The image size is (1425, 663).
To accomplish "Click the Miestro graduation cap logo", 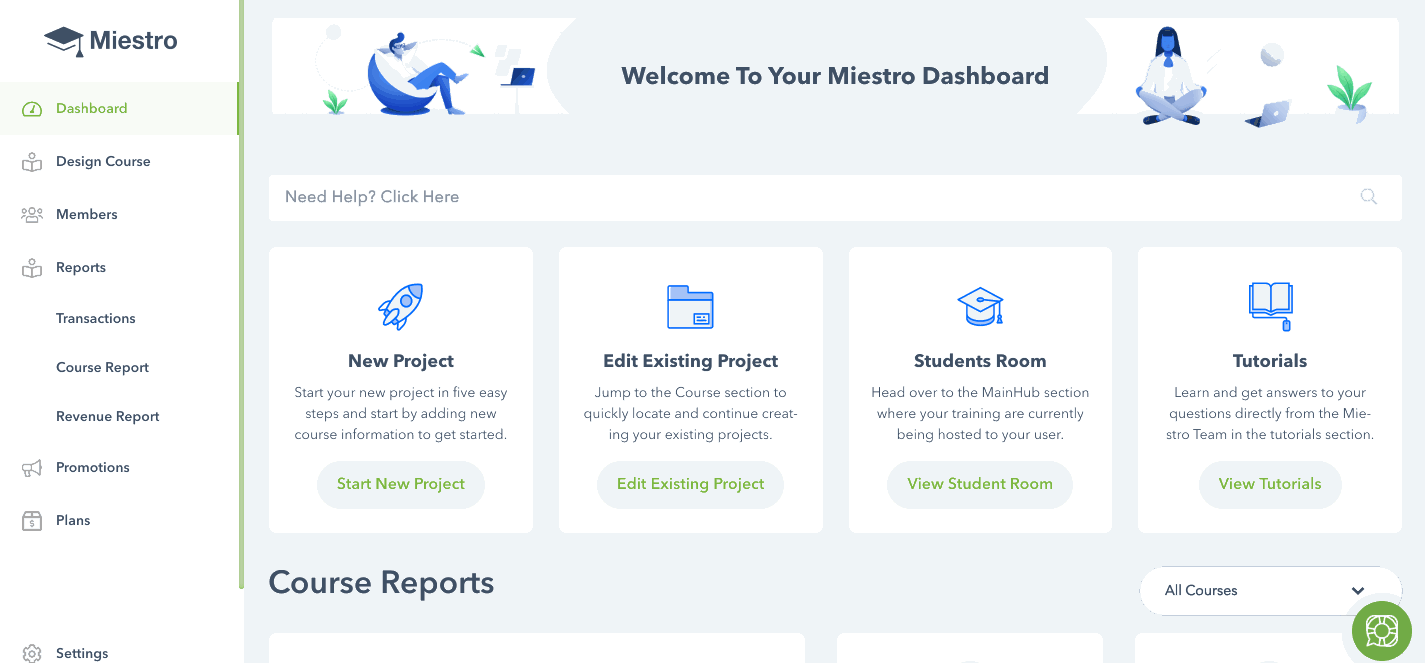I will tap(64, 41).
